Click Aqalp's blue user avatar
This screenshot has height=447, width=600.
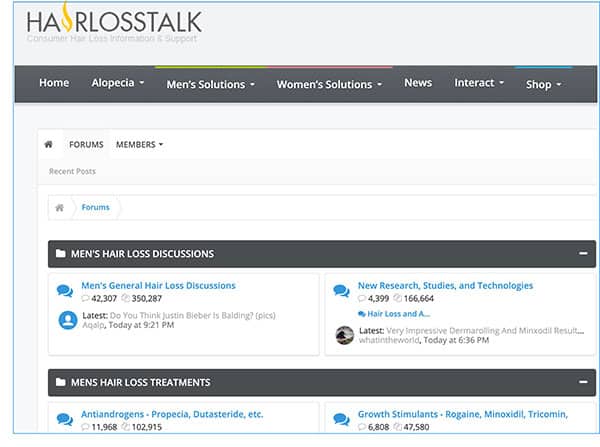68,321
